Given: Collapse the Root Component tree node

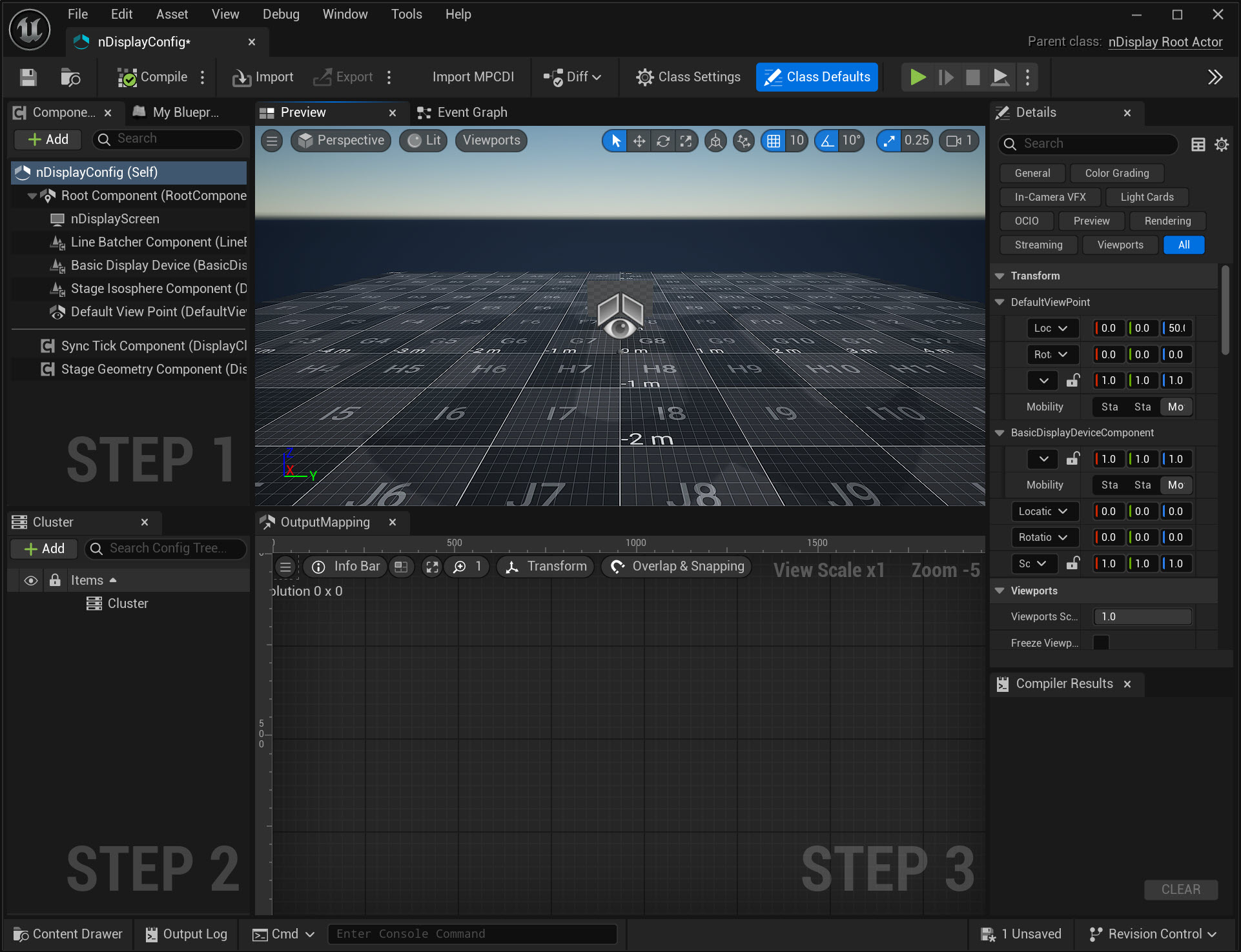Looking at the screenshot, I should click(x=32, y=196).
